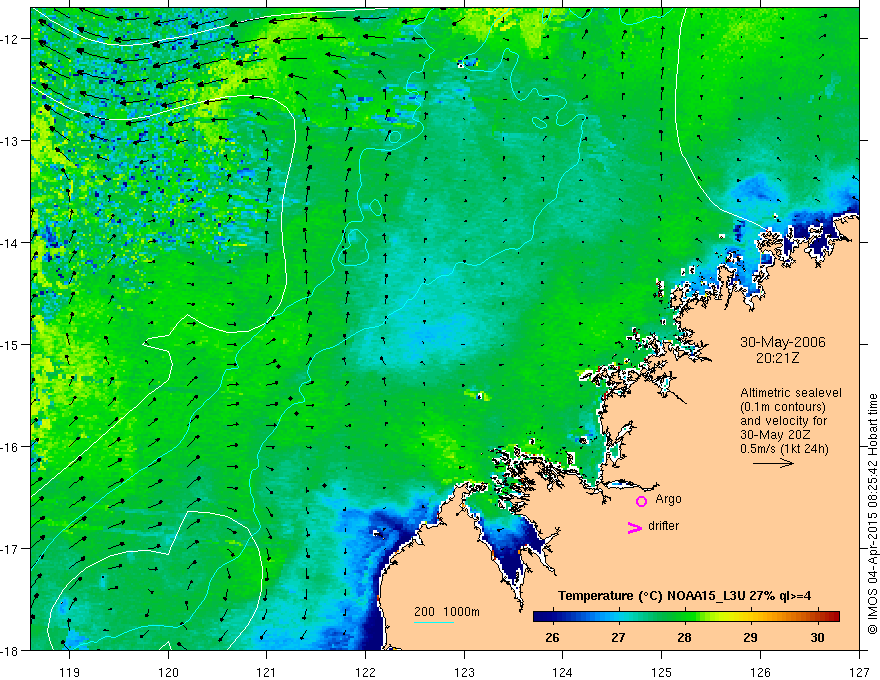Click the latitude axis label -18
This screenshot has width=880, height=680.
11,650
